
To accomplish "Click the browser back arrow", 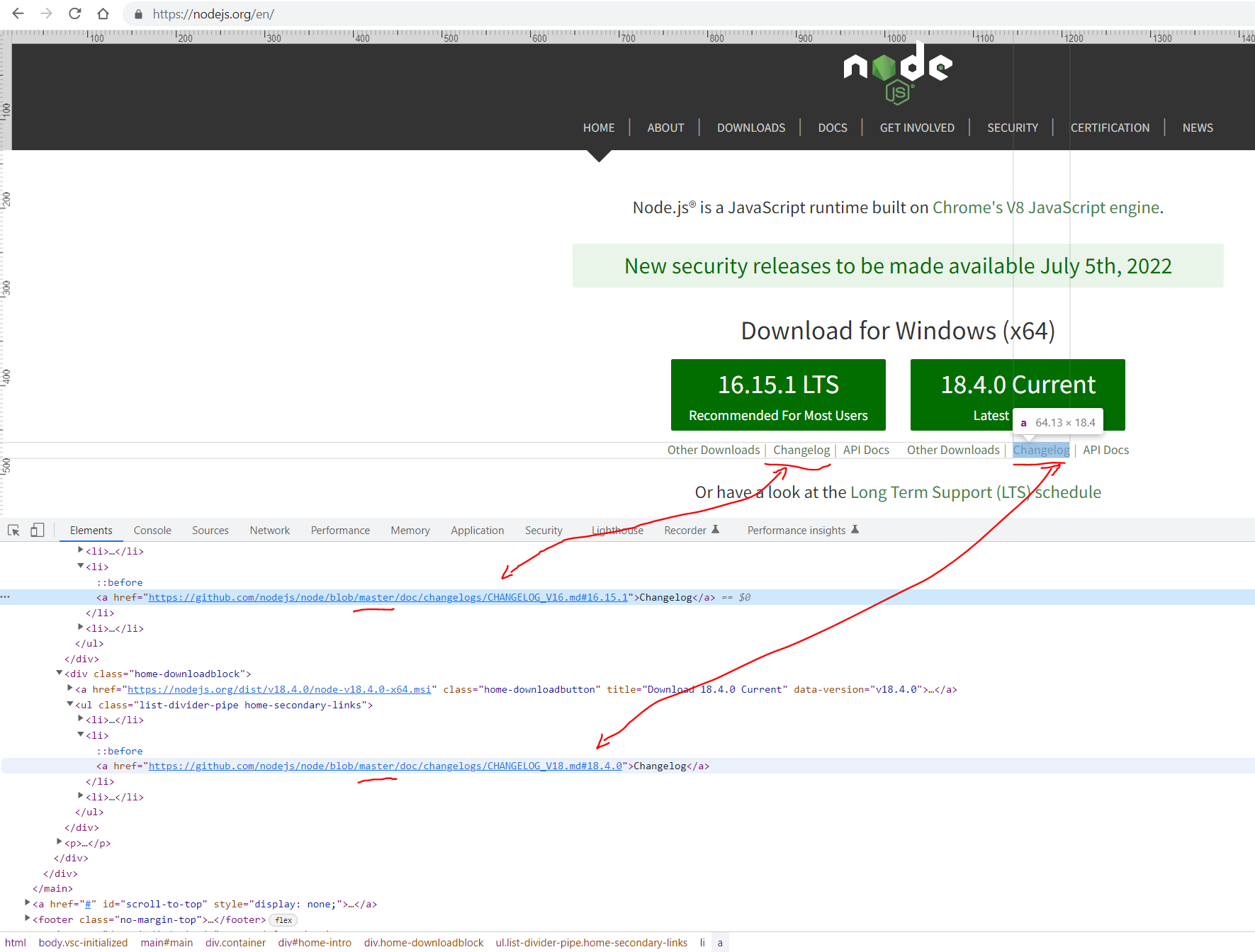I will [18, 13].
